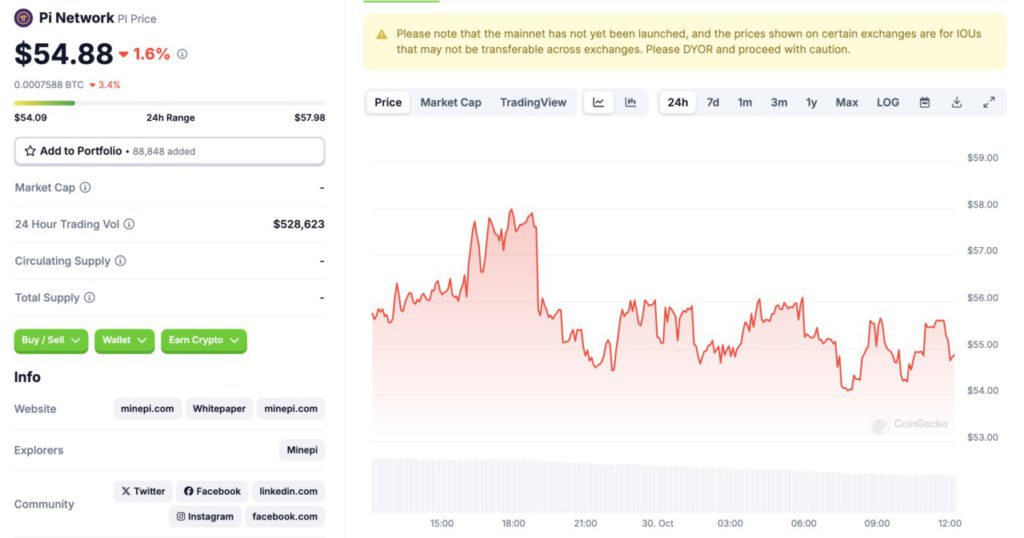Toggle LOG scale on chart
The width and height of the screenshot is (1024, 538).
pyautogui.click(x=888, y=102)
